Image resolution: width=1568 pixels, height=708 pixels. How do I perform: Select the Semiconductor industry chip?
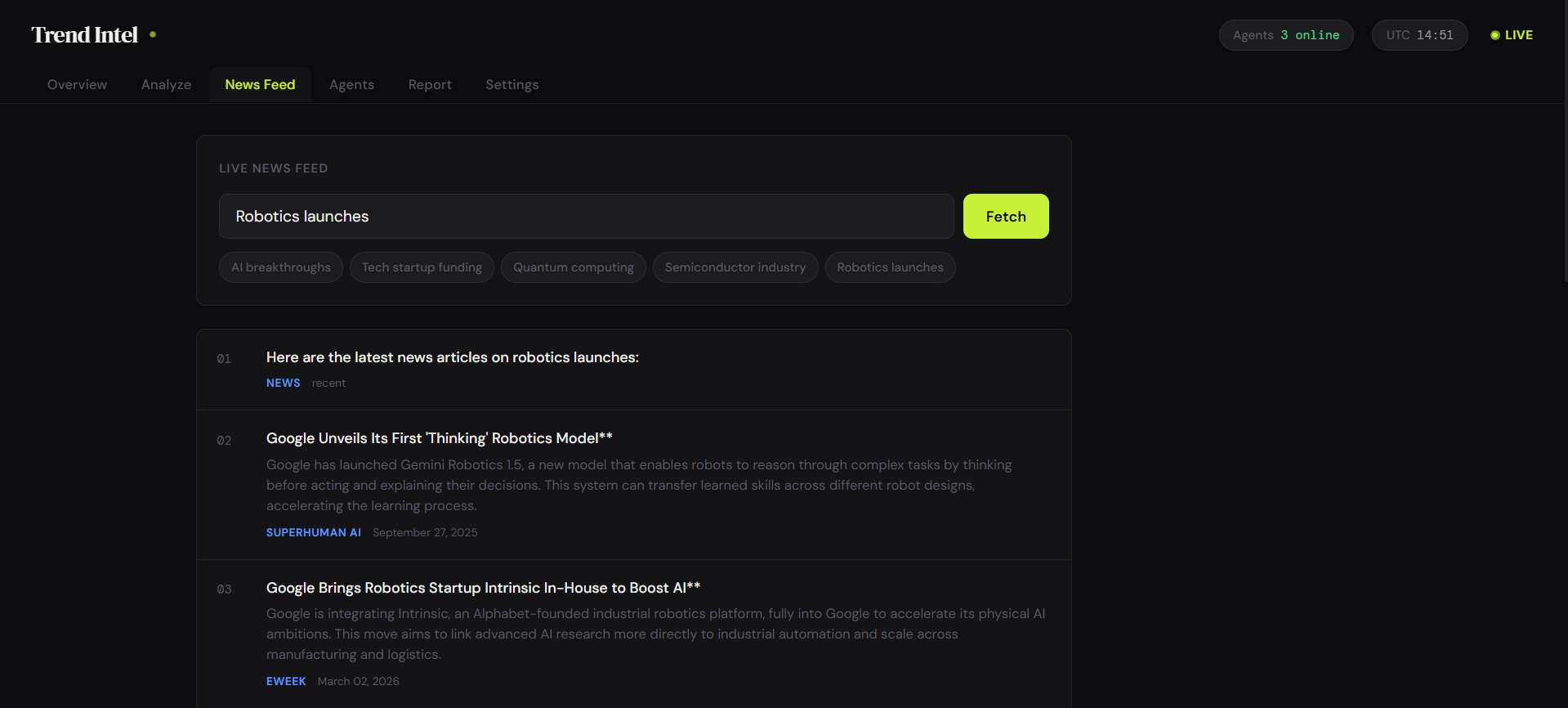coord(735,267)
